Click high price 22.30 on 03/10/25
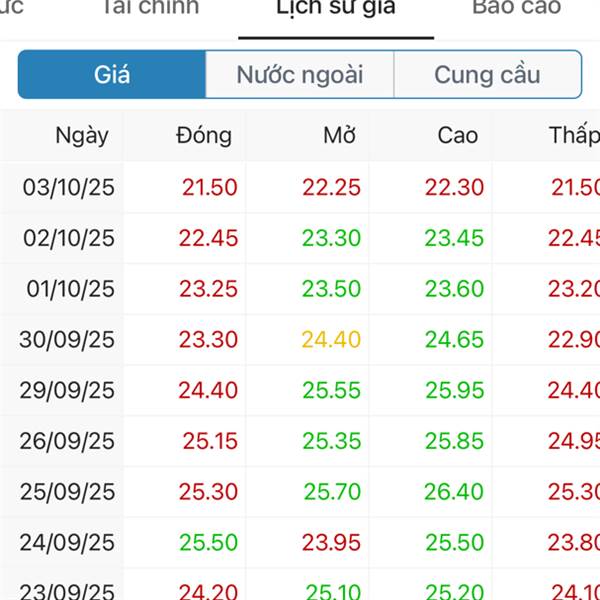600x600 pixels. point(454,187)
